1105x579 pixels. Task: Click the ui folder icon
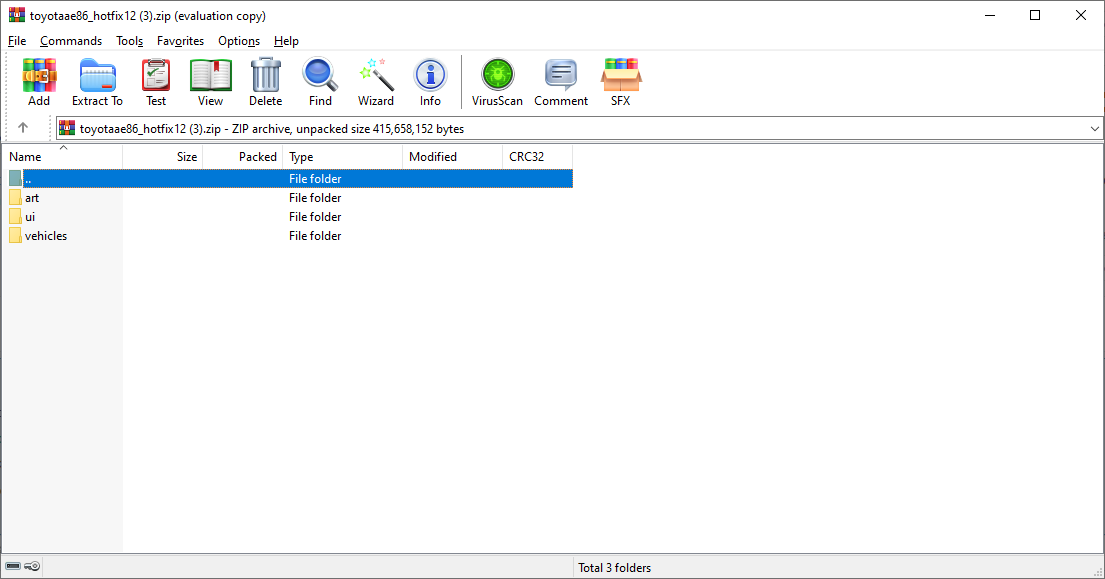[16, 217]
